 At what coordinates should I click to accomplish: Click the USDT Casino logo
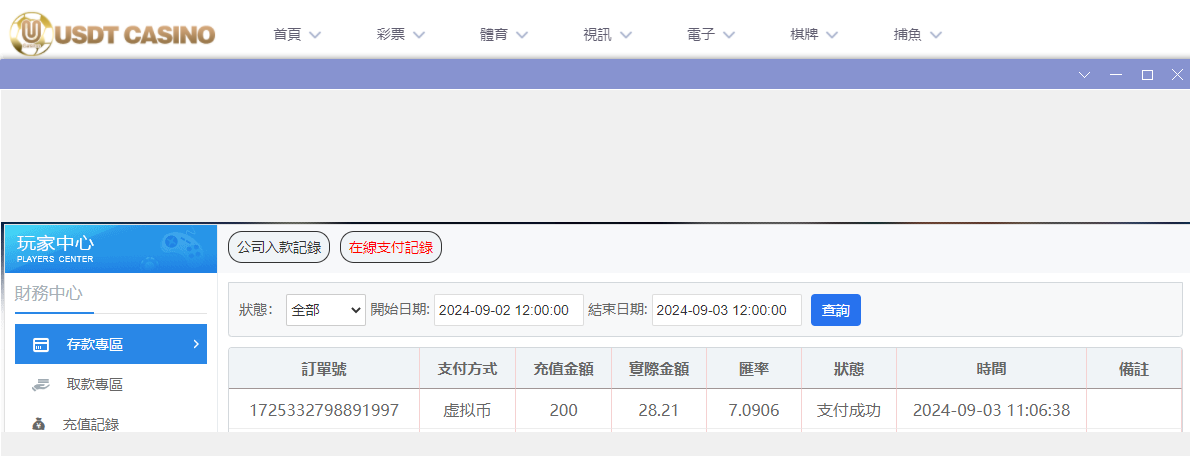[112, 32]
